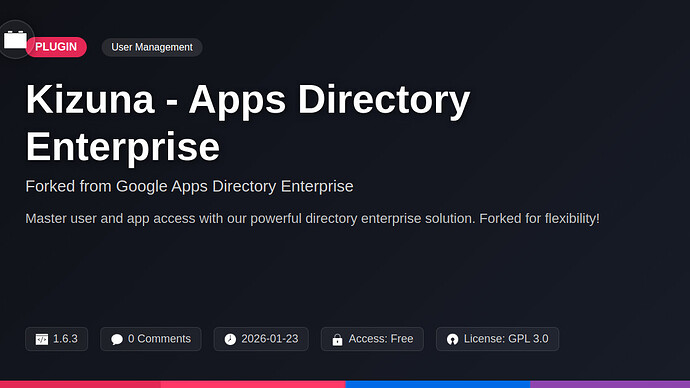Click the 1.6.3 version label
Image resolution: width=690 pixels, height=388 pixels.
coord(65,339)
